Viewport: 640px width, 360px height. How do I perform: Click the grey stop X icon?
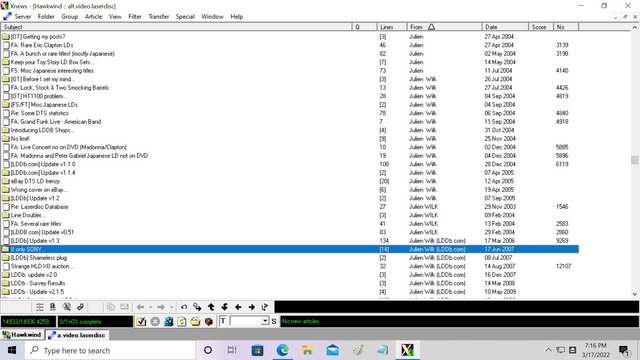(155, 322)
